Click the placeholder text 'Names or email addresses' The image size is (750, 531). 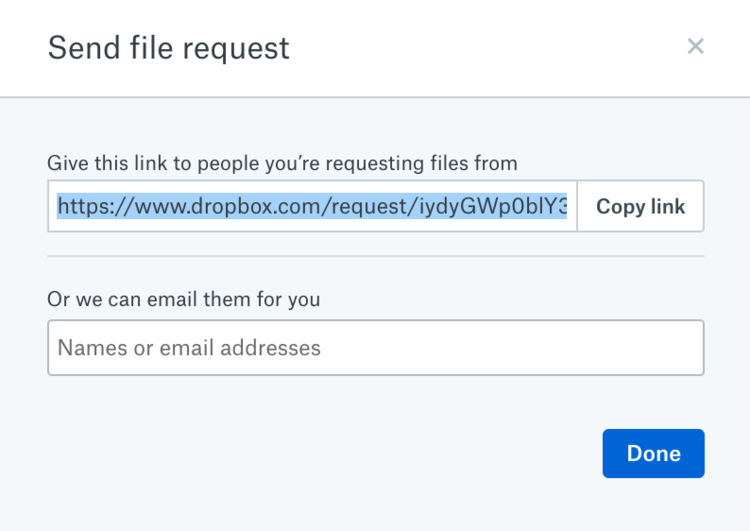[x=189, y=348]
